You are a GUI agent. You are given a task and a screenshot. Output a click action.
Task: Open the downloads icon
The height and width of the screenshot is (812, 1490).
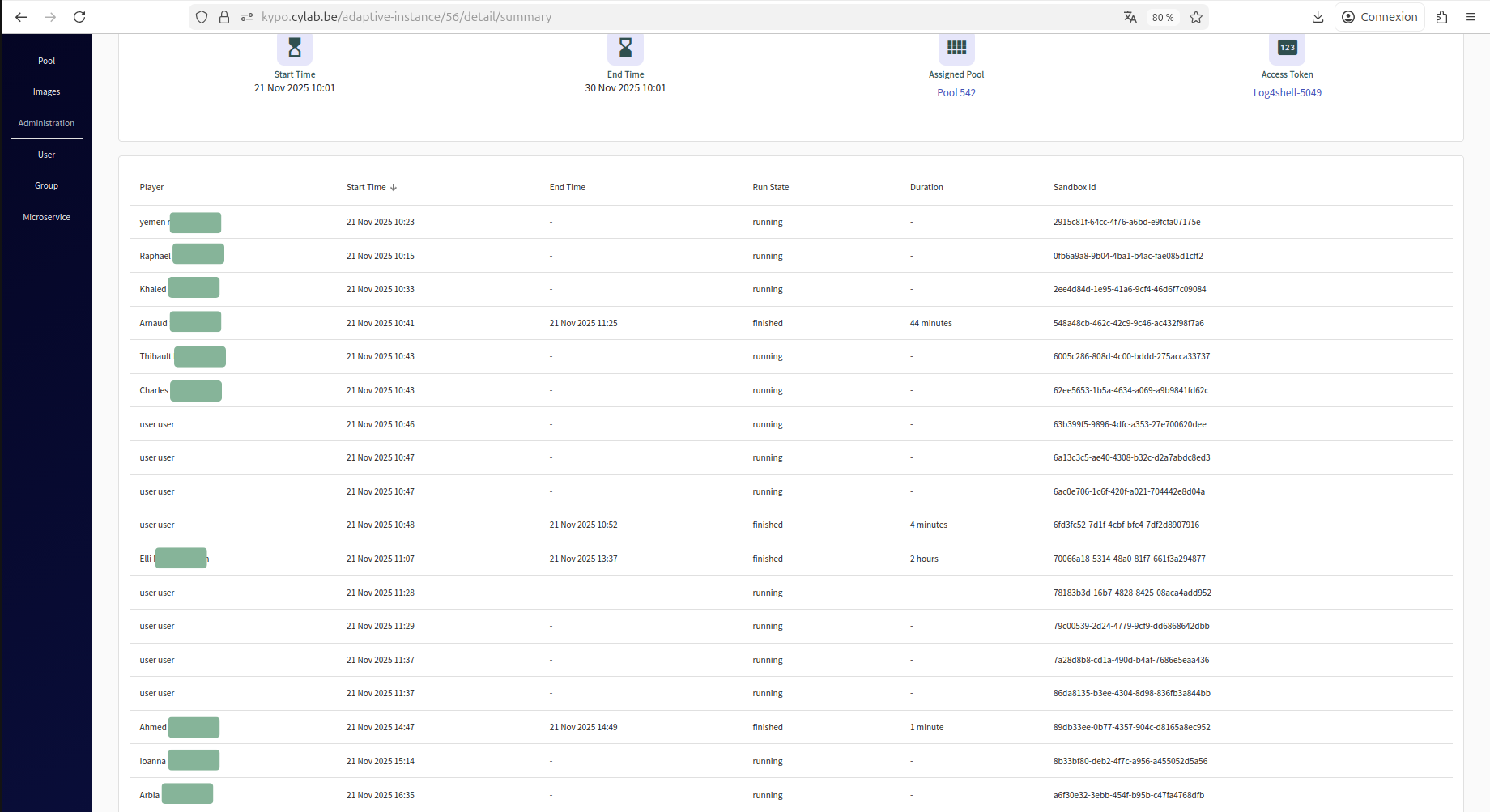point(1318,17)
